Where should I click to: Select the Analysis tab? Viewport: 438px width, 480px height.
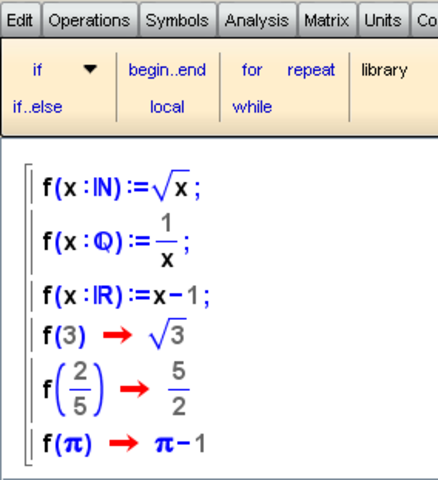point(257,20)
